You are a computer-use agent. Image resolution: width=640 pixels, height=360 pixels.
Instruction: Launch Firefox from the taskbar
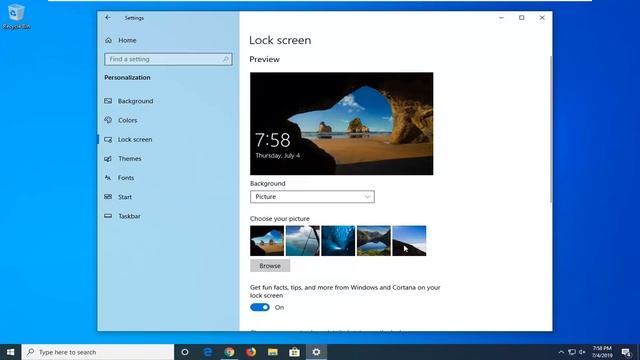tap(251, 352)
